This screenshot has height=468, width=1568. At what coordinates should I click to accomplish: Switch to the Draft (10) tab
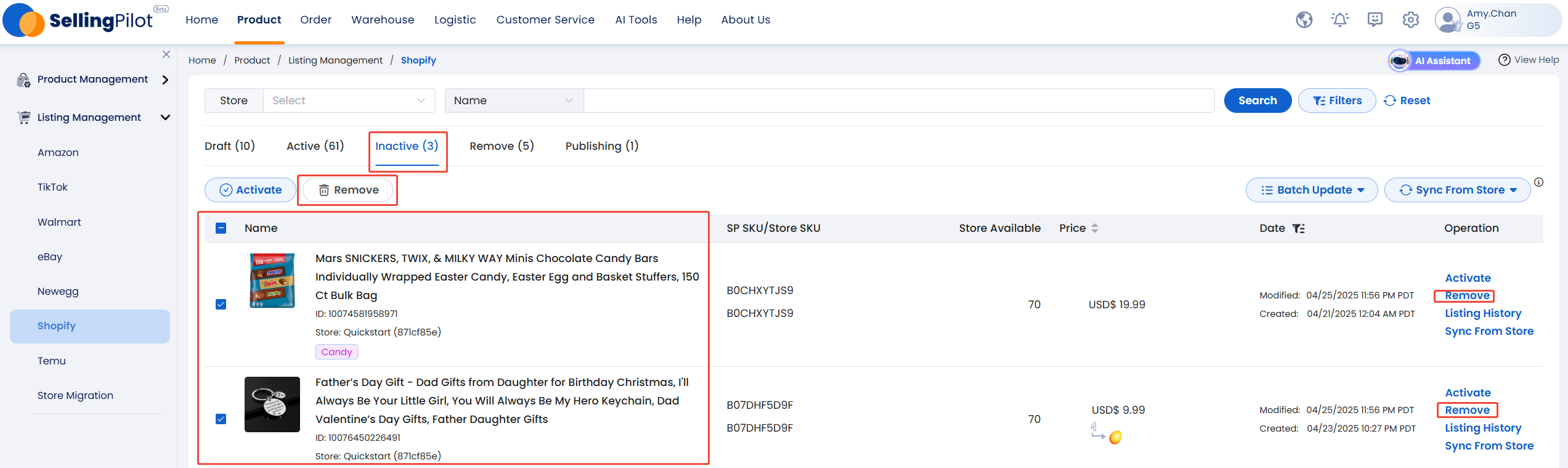pyautogui.click(x=230, y=146)
